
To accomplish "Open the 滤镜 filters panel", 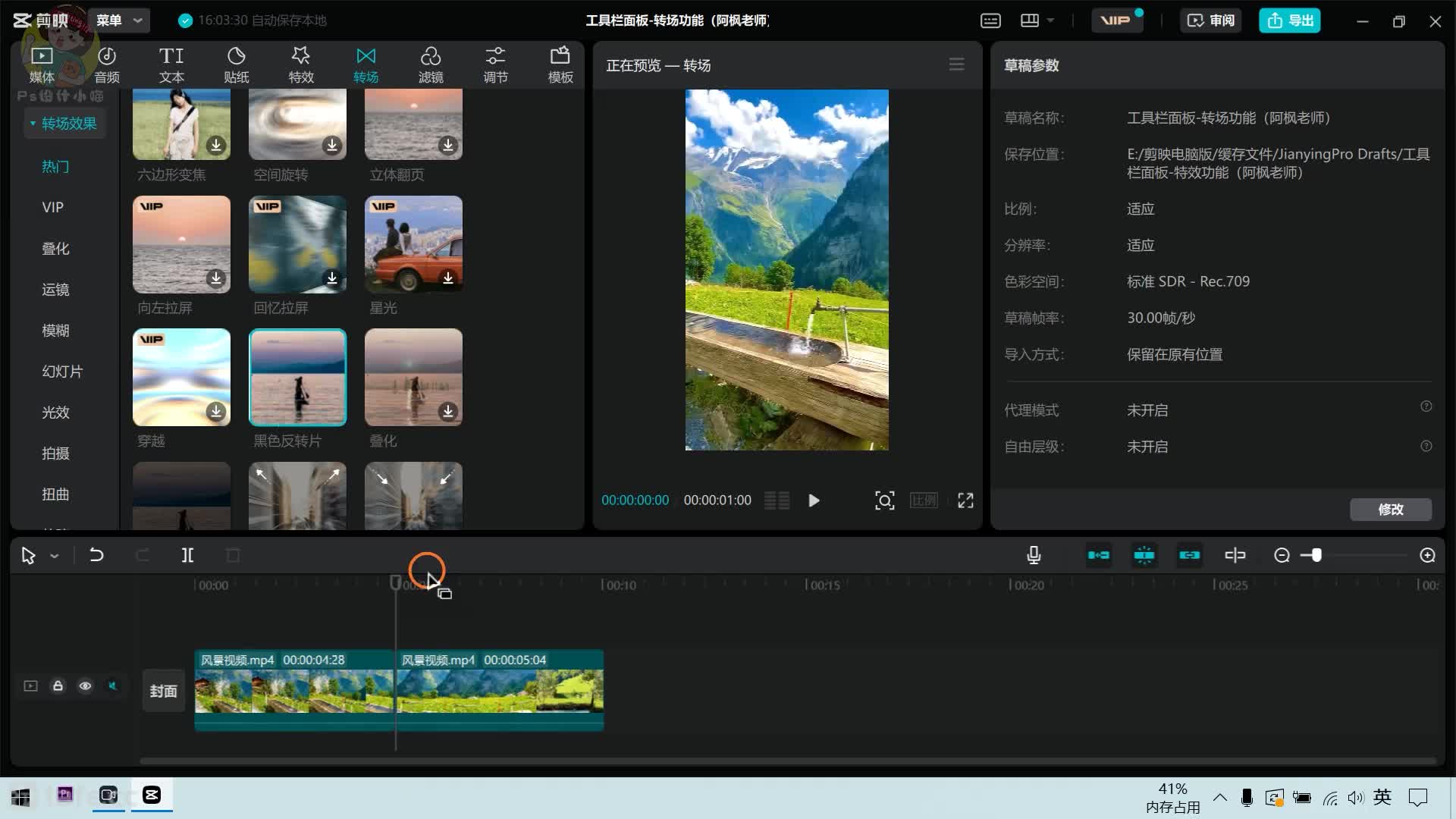I will [431, 64].
